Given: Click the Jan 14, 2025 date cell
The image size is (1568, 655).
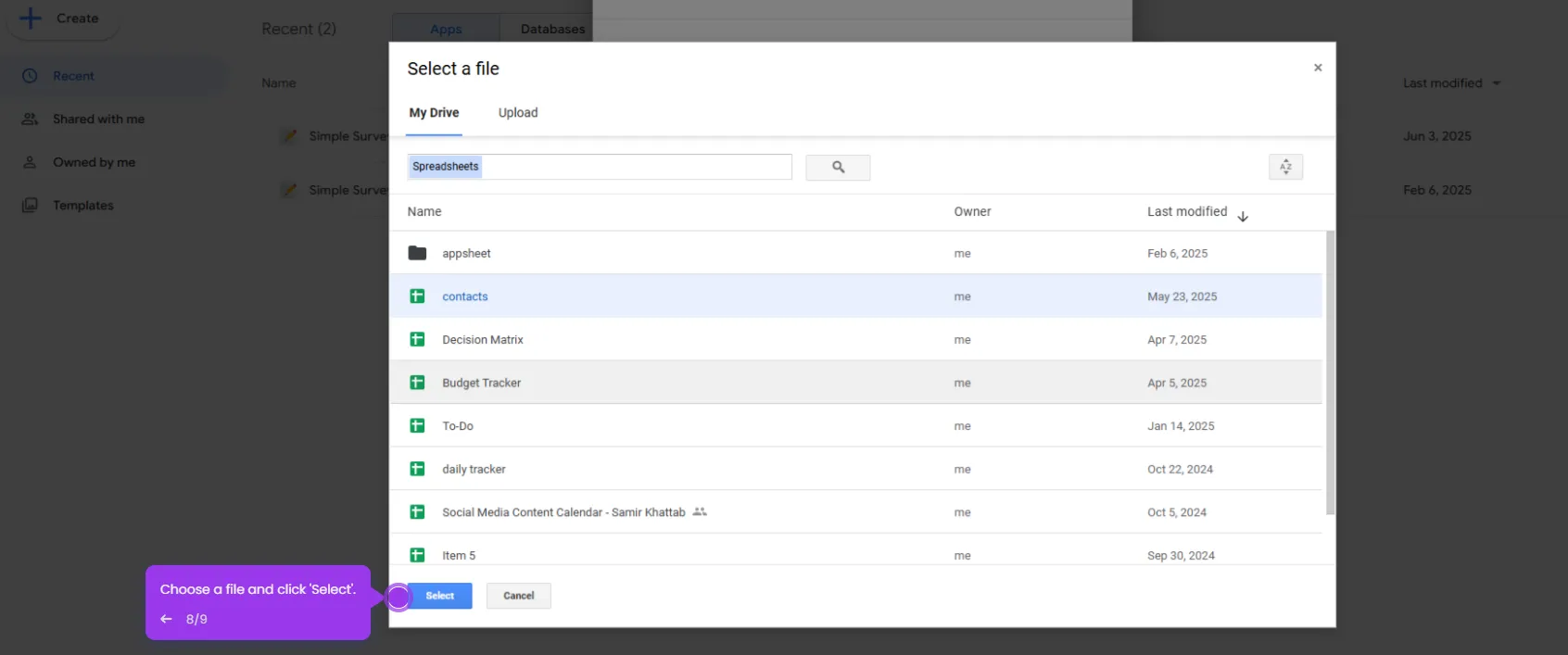Looking at the screenshot, I should pos(1181,426).
